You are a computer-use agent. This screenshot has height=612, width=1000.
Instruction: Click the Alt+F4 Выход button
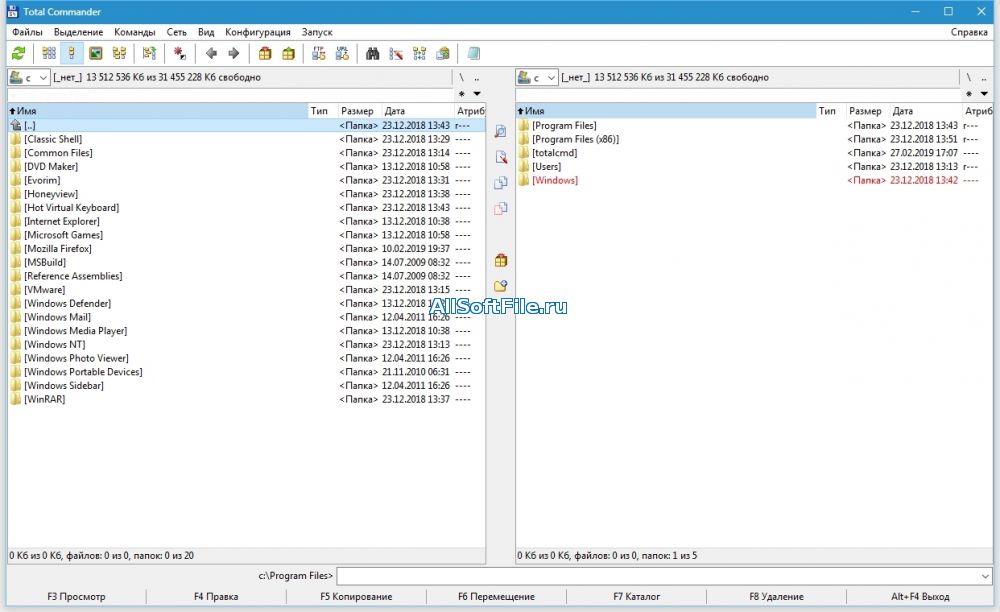click(920, 597)
